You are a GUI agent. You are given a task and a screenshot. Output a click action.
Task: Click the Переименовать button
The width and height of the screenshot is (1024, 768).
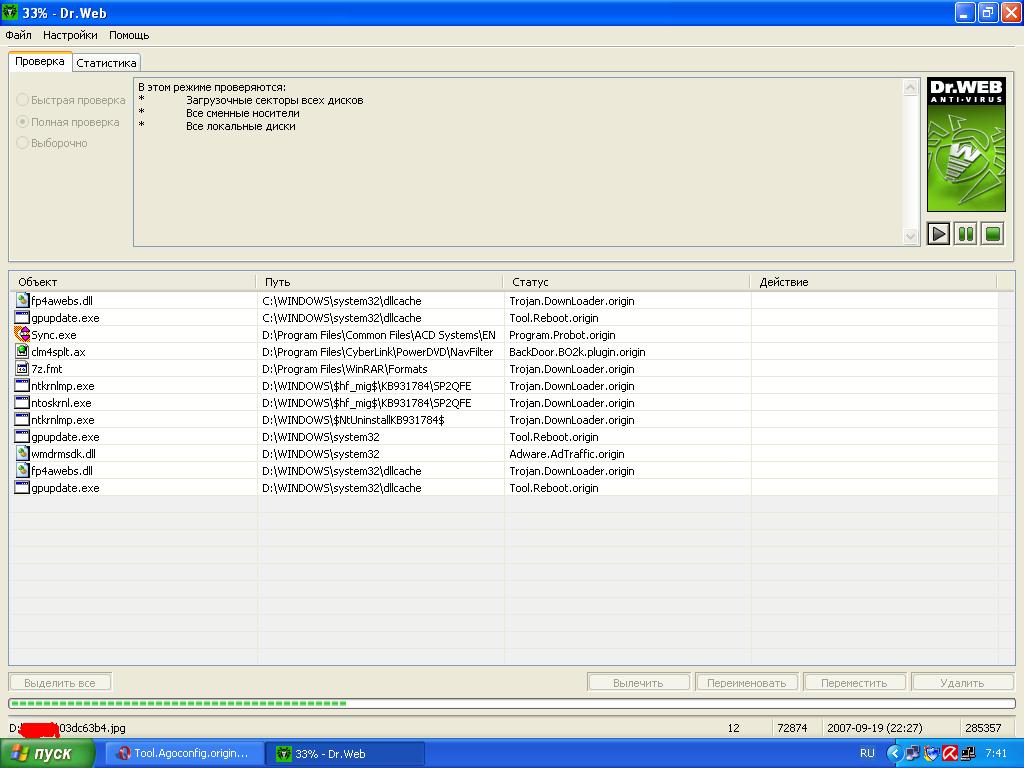coord(746,682)
